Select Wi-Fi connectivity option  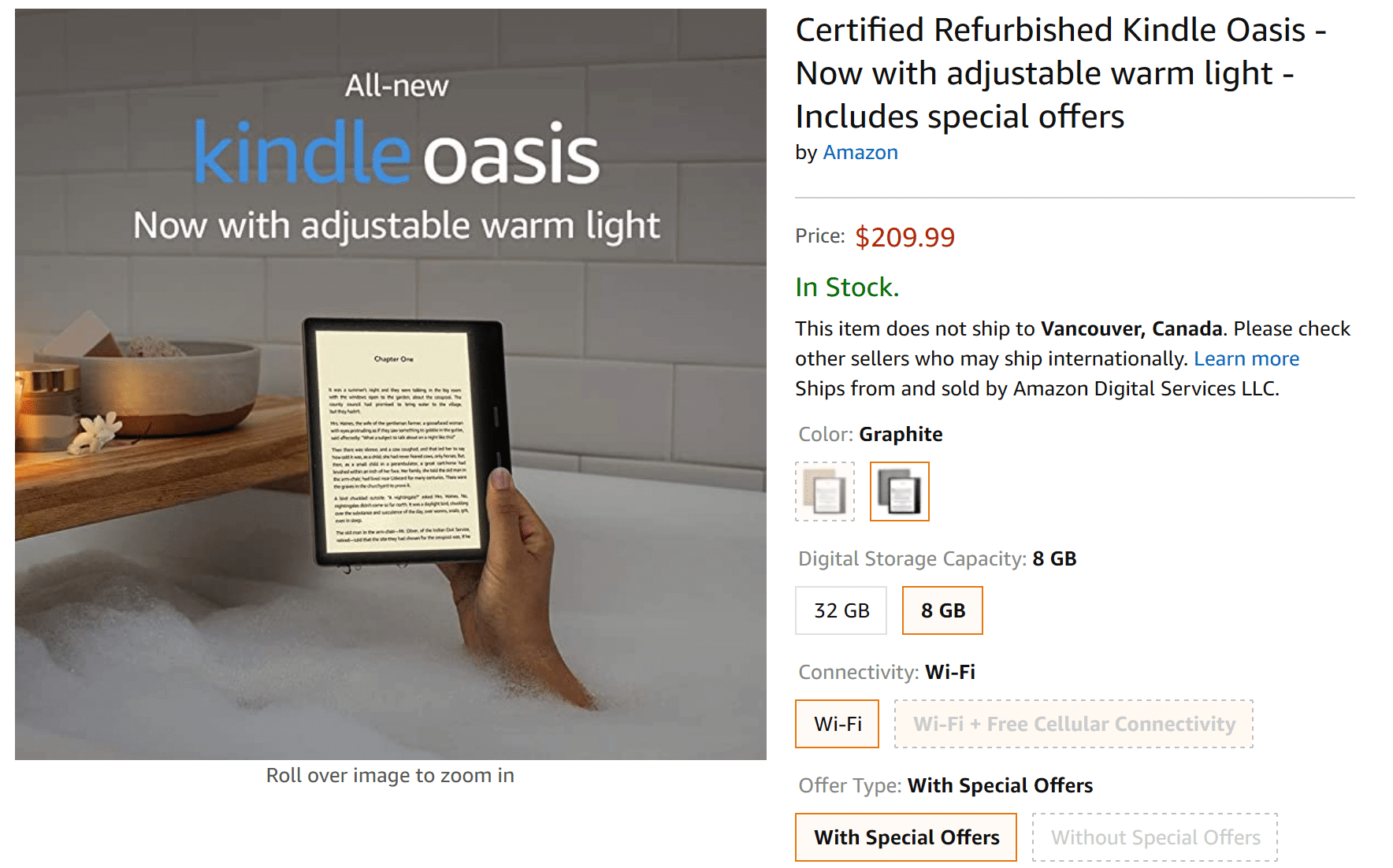click(837, 724)
